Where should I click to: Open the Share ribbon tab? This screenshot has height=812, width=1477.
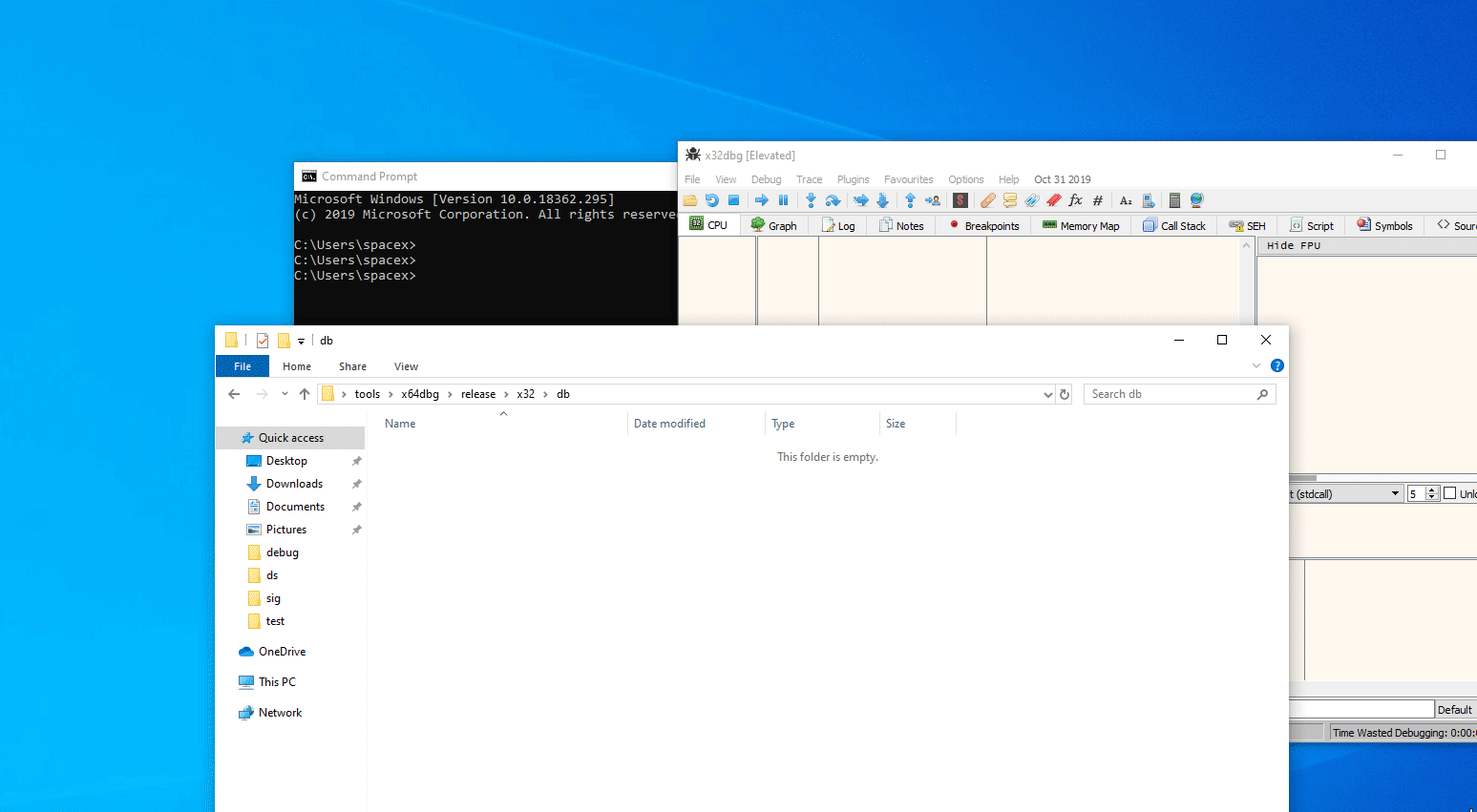(x=352, y=366)
